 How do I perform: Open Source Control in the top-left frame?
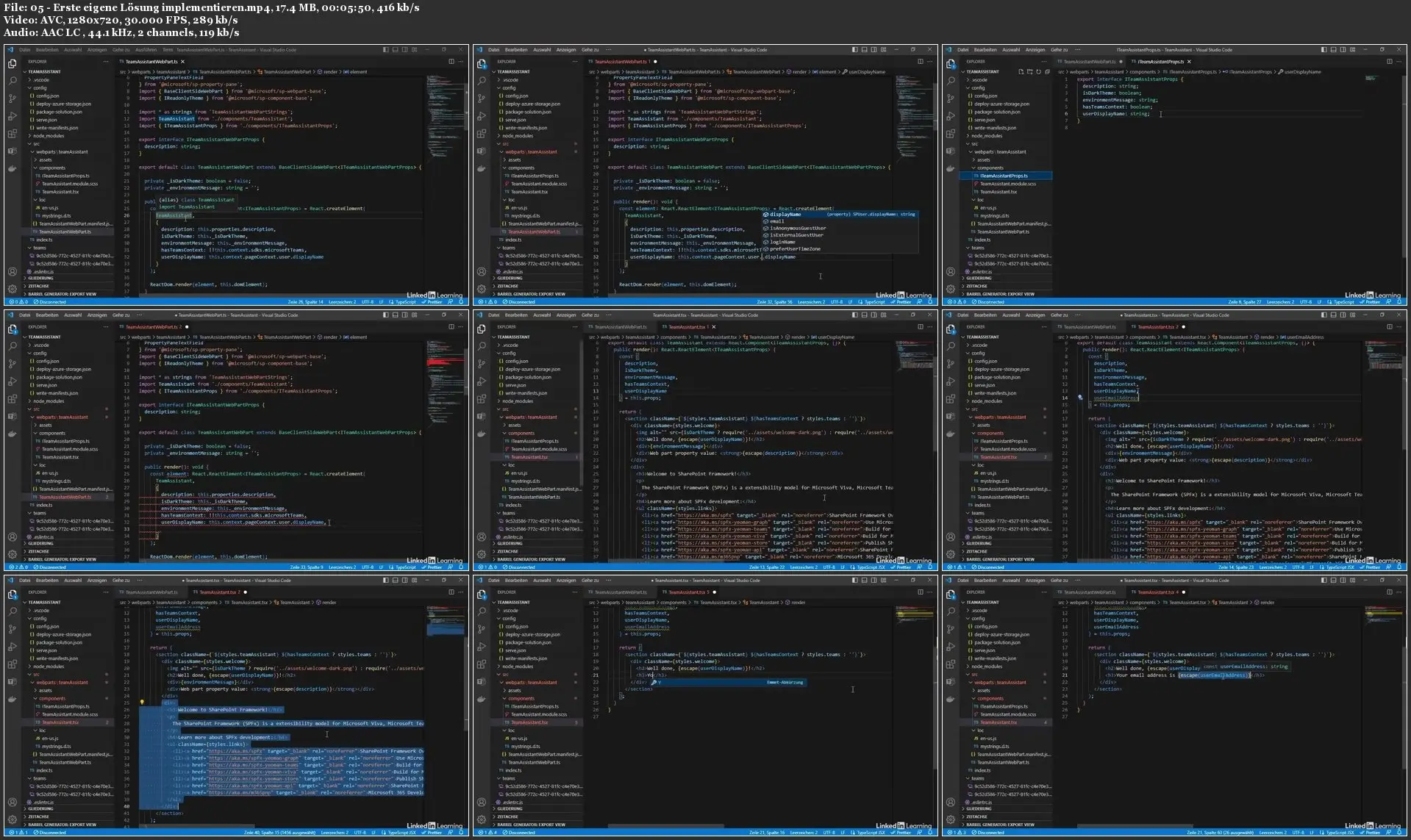[x=12, y=98]
